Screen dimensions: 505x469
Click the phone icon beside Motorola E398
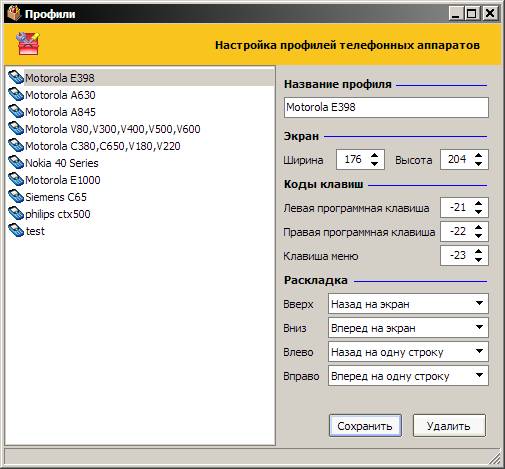(x=16, y=78)
